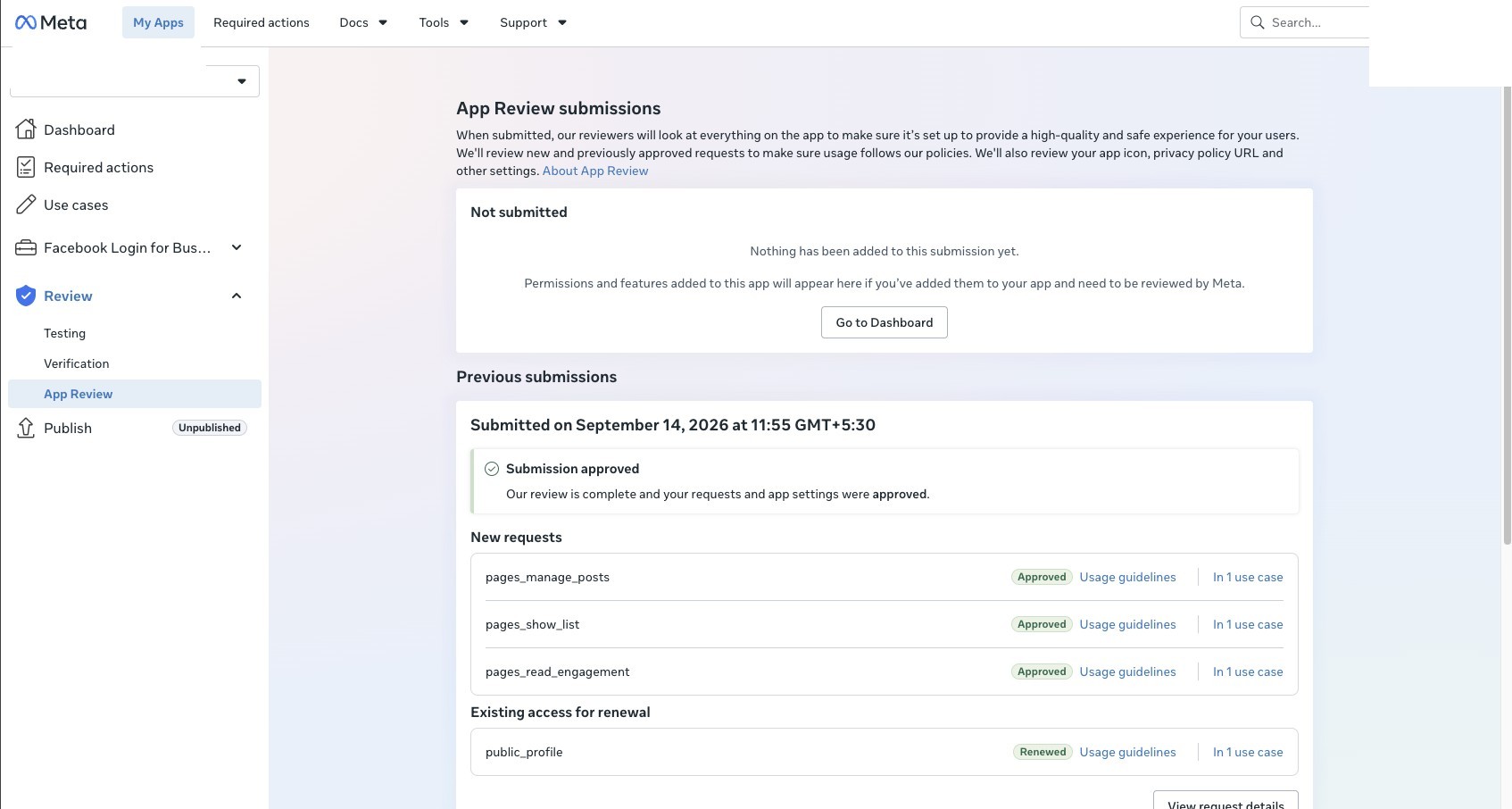
Task: Click the View request details button
Action: 1225,801
